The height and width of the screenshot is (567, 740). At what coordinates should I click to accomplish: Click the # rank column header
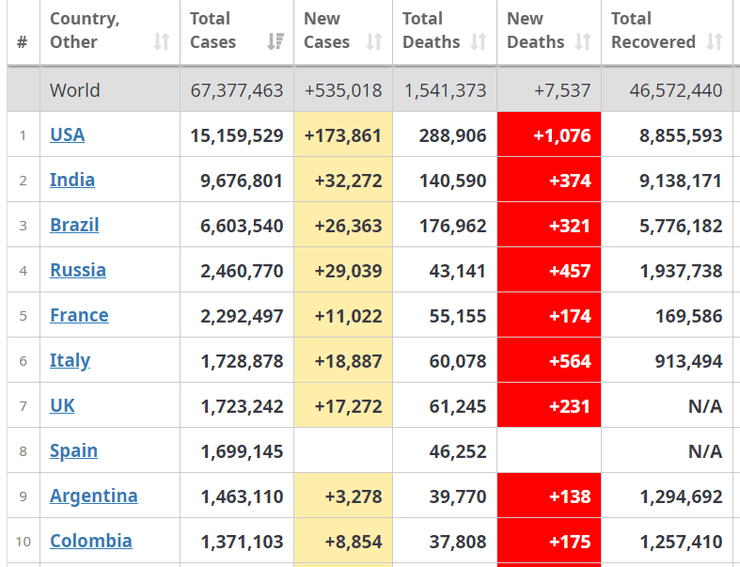[x=22, y=42]
